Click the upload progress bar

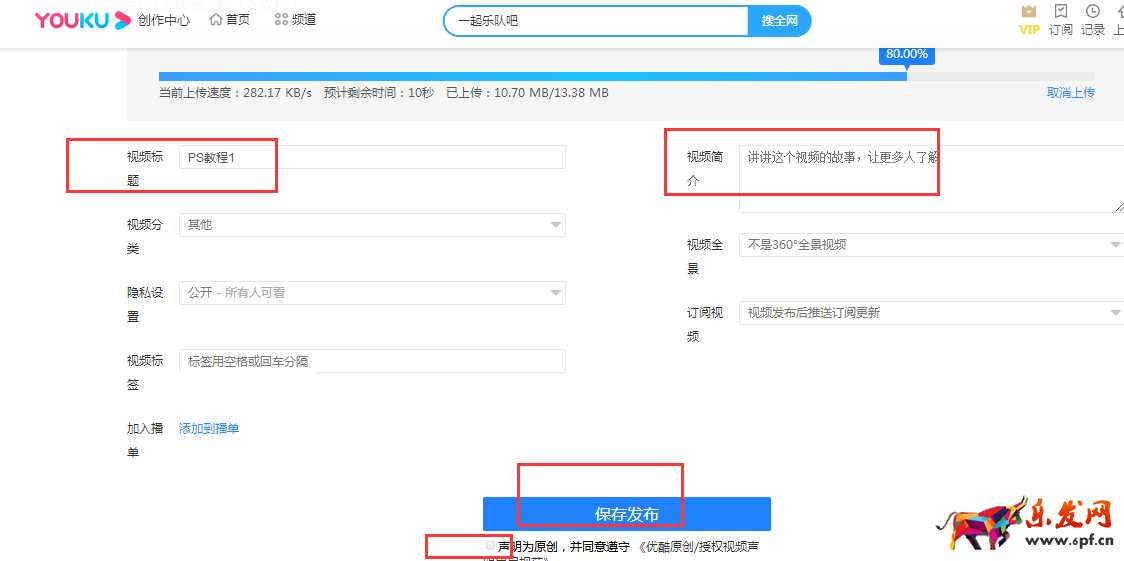626,76
